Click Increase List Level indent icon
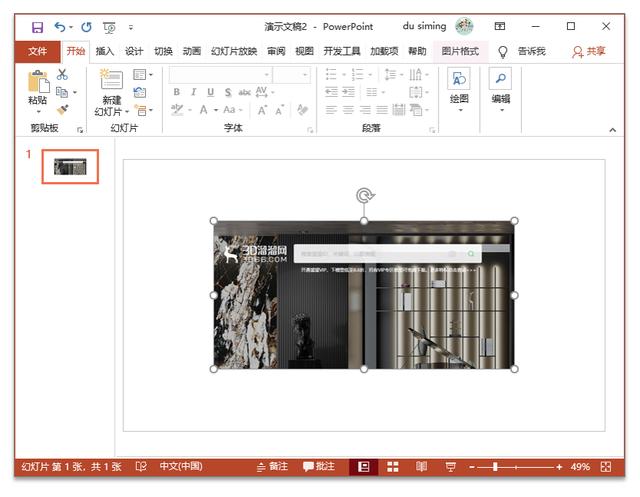Viewport: 640px width, 497px height. [x=348, y=92]
